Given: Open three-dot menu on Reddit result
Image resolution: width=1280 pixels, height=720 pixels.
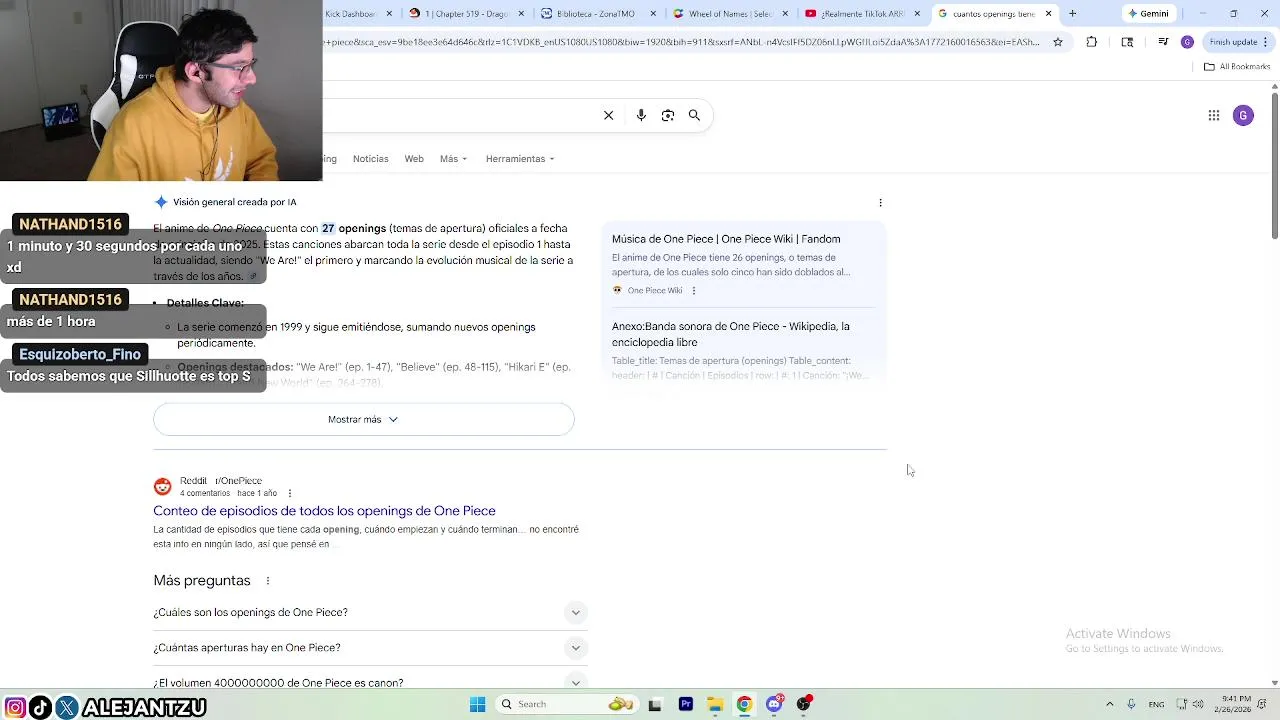Looking at the screenshot, I should pyautogui.click(x=289, y=493).
